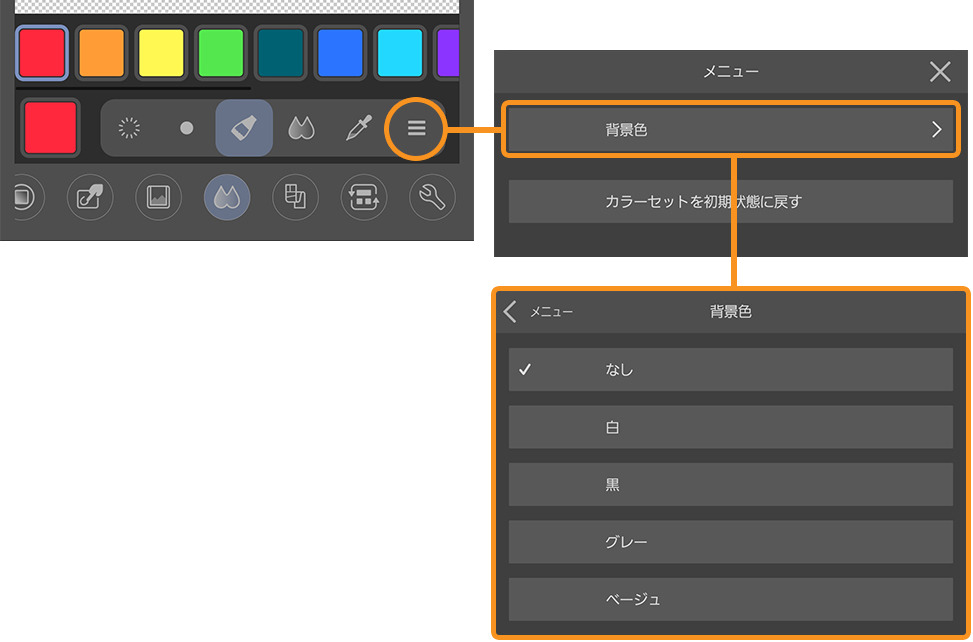Open the image frame icon in the bottom row
Screen dimensions: 973x642
tap(158, 197)
